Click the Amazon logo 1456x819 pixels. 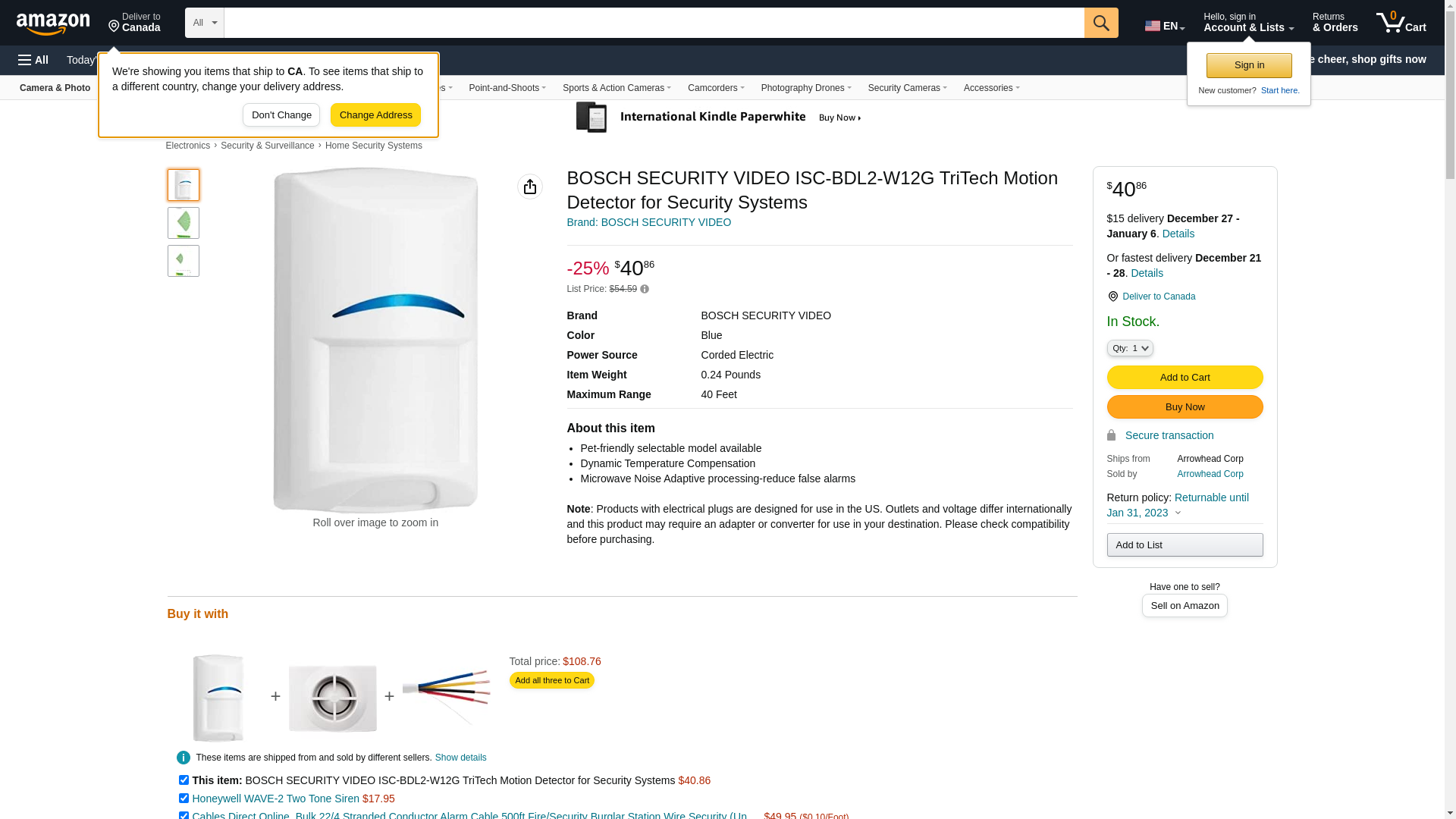click(x=53, y=24)
